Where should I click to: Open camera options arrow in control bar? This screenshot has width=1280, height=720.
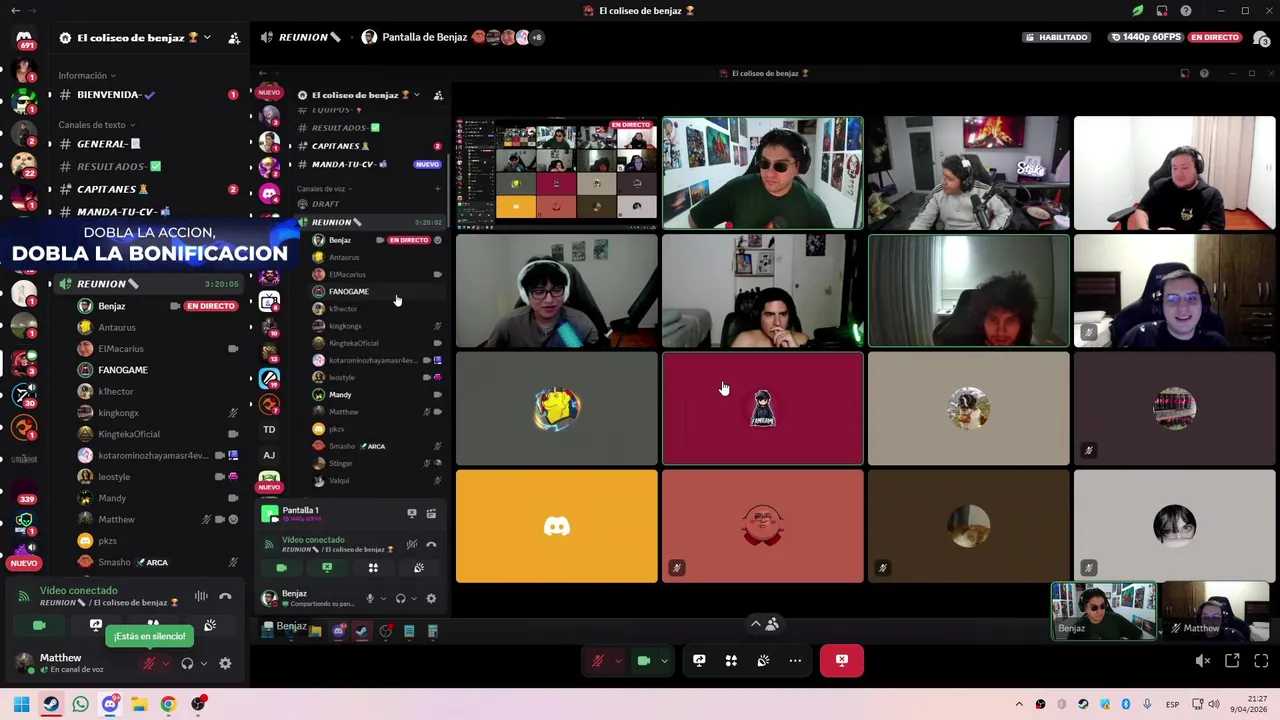[664, 660]
